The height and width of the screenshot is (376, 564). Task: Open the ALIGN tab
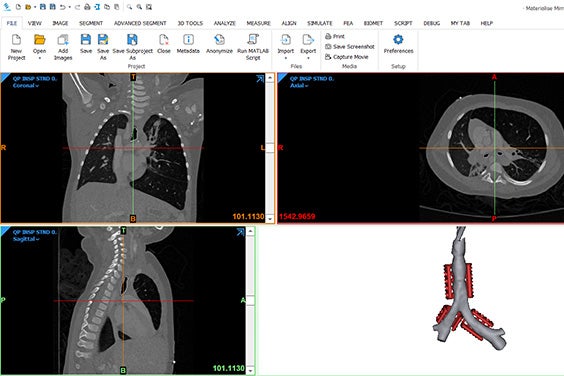289,23
